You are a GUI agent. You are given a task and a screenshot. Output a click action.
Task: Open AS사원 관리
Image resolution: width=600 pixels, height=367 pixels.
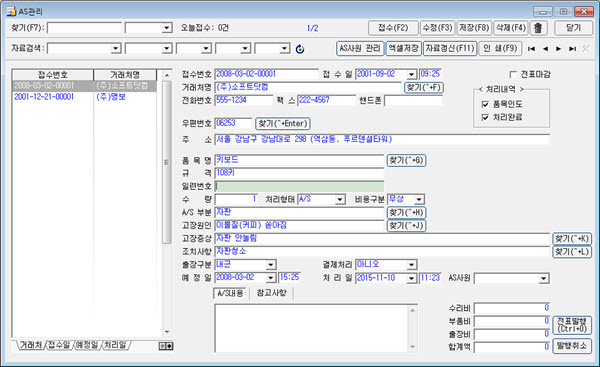[x=360, y=49]
